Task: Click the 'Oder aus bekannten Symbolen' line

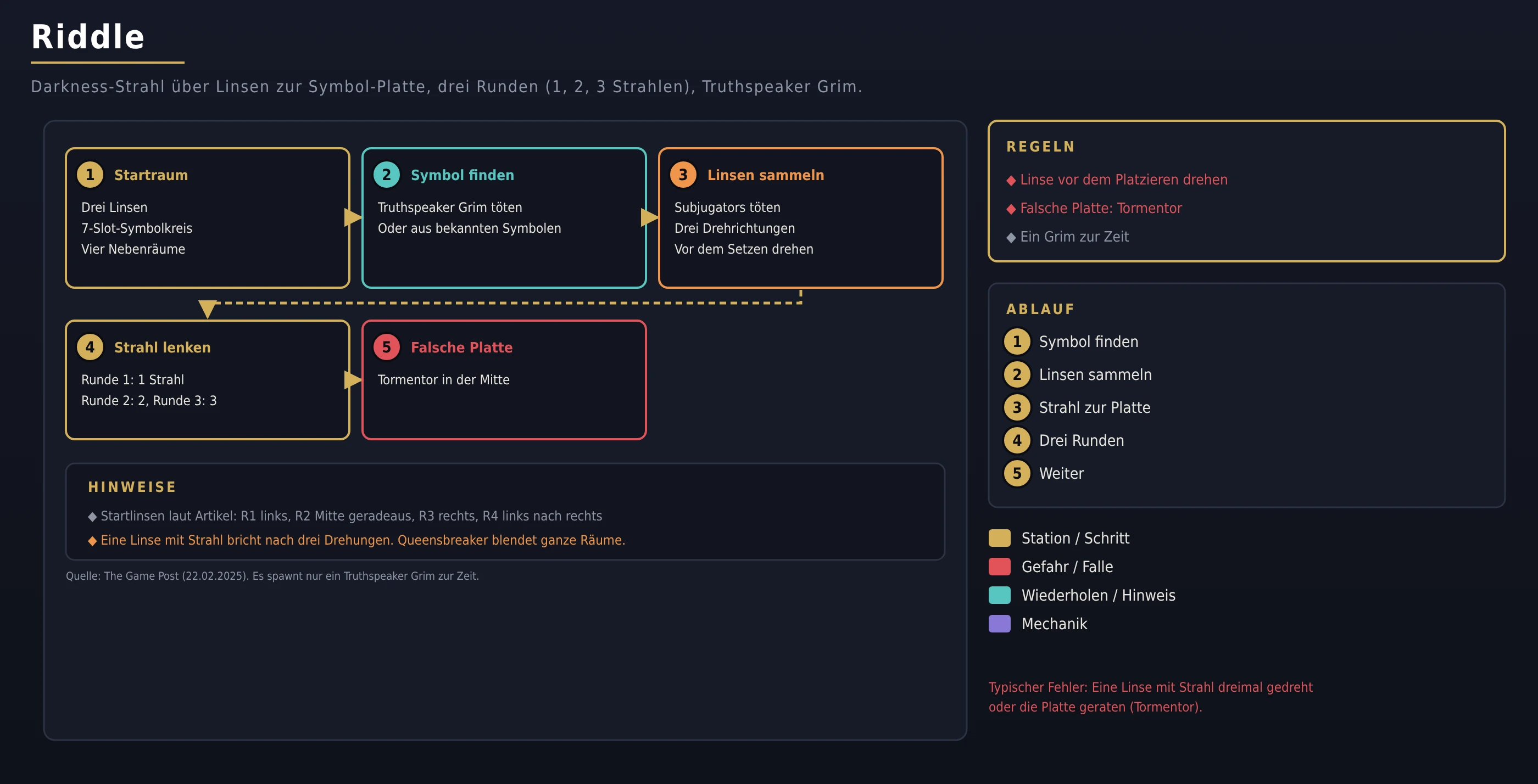Action: pos(469,228)
